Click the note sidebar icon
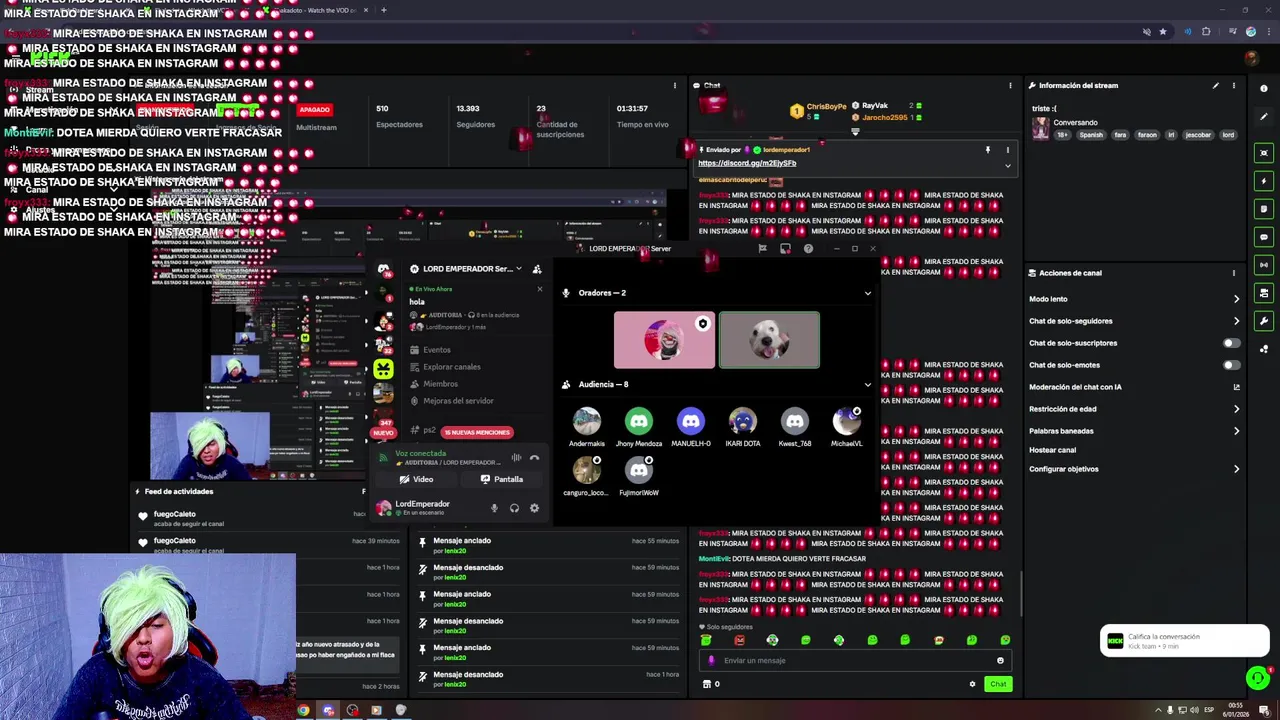 [1264, 209]
